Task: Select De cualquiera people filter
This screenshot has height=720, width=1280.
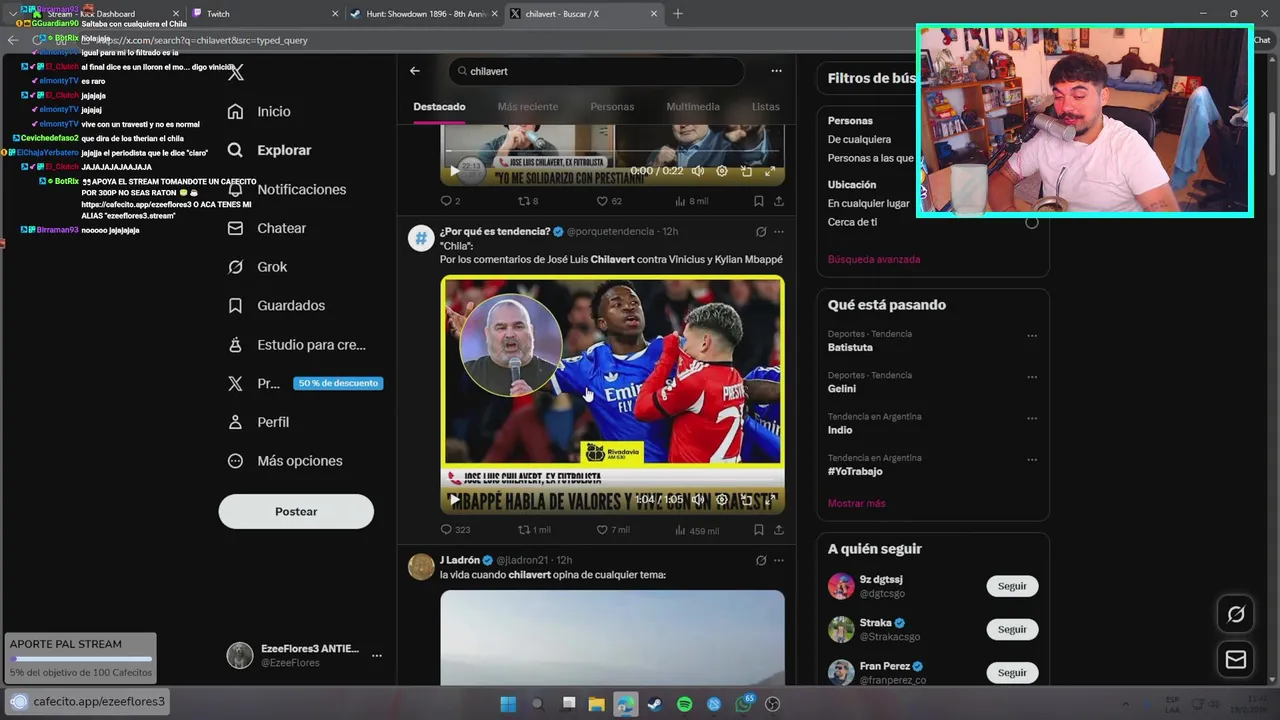Action: (859, 139)
